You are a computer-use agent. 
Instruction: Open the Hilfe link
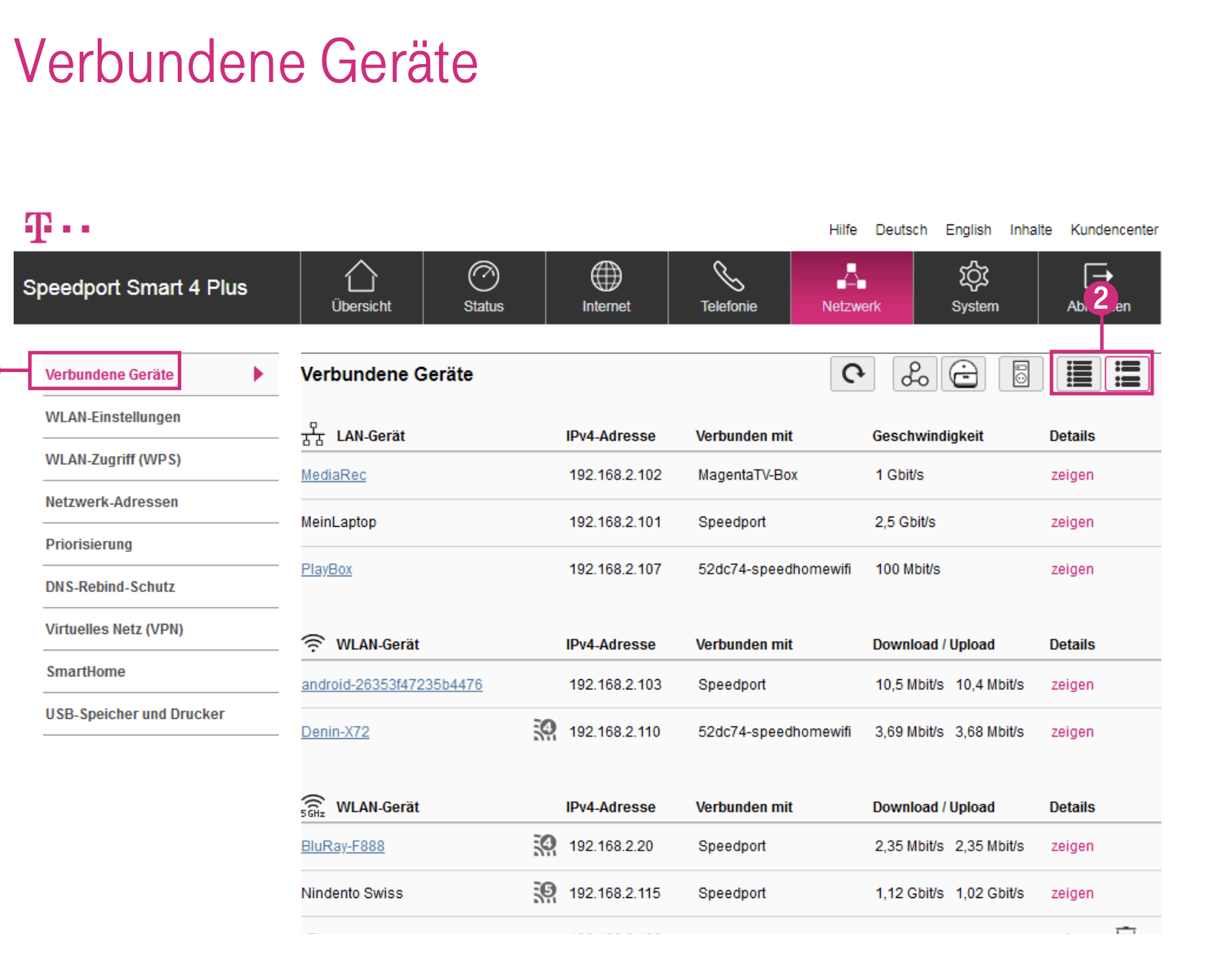(x=843, y=230)
